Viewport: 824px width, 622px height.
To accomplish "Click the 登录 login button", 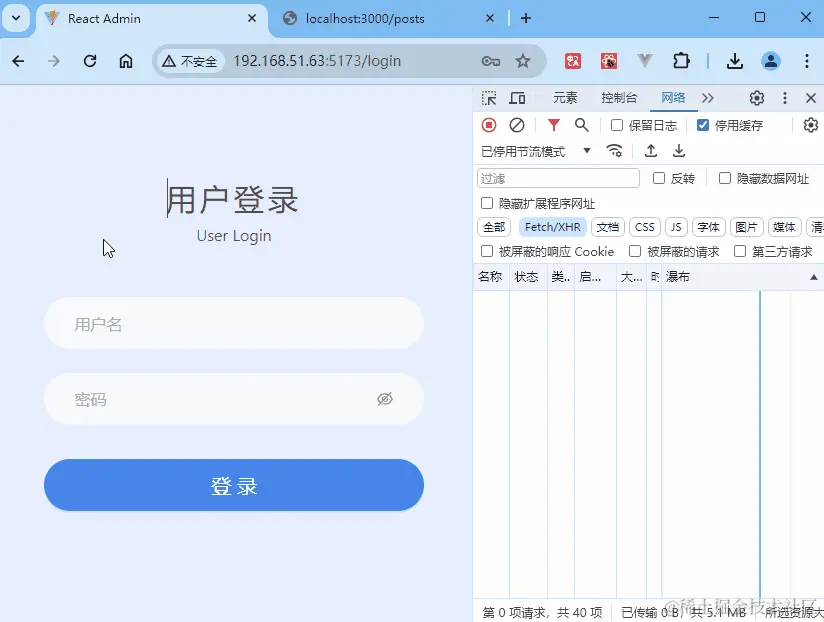I will [233, 484].
